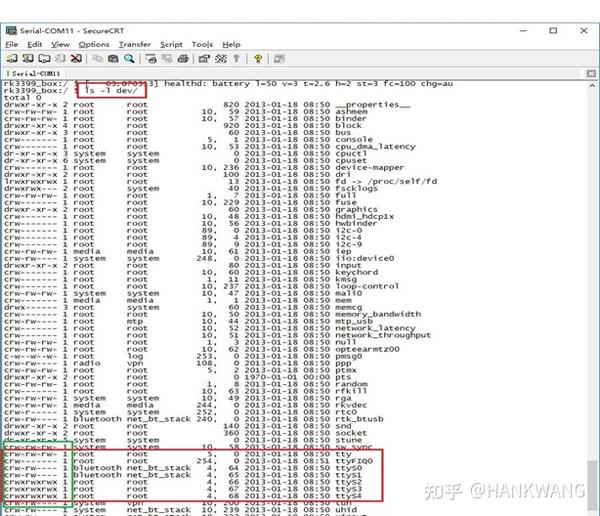Click the 'ptmx' device entry
This screenshot has height=516, width=600.
[346, 370]
